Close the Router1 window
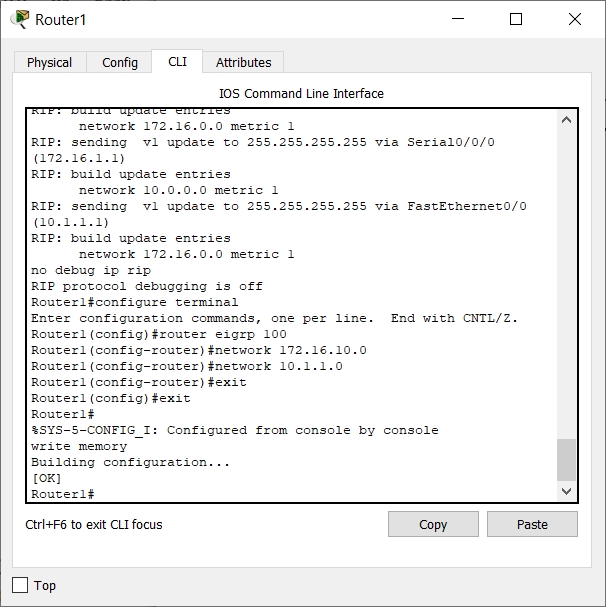Image resolution: width=606 pixels, height=607 pixels. click(575, 19)
